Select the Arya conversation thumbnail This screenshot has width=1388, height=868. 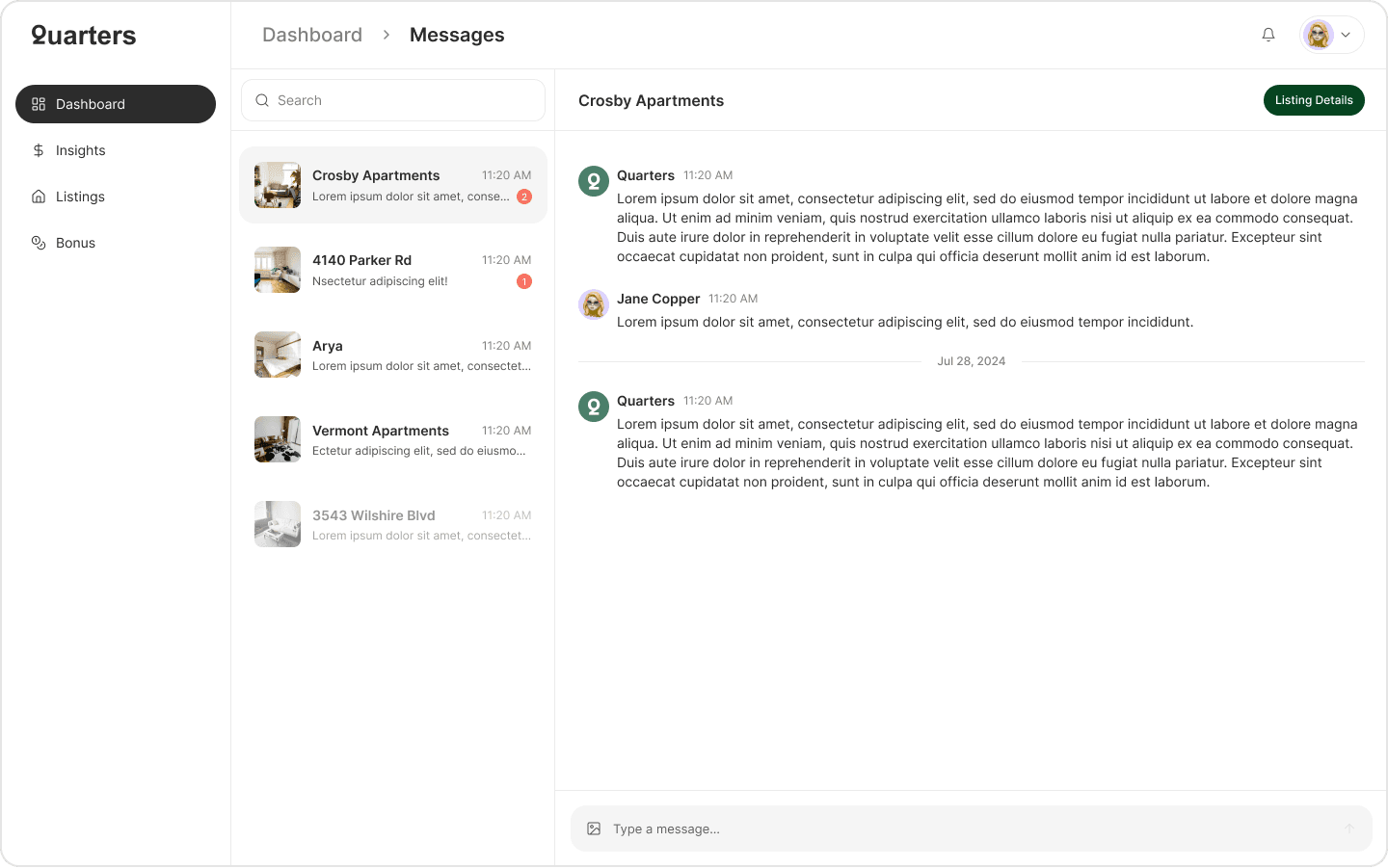click(277, 355)
